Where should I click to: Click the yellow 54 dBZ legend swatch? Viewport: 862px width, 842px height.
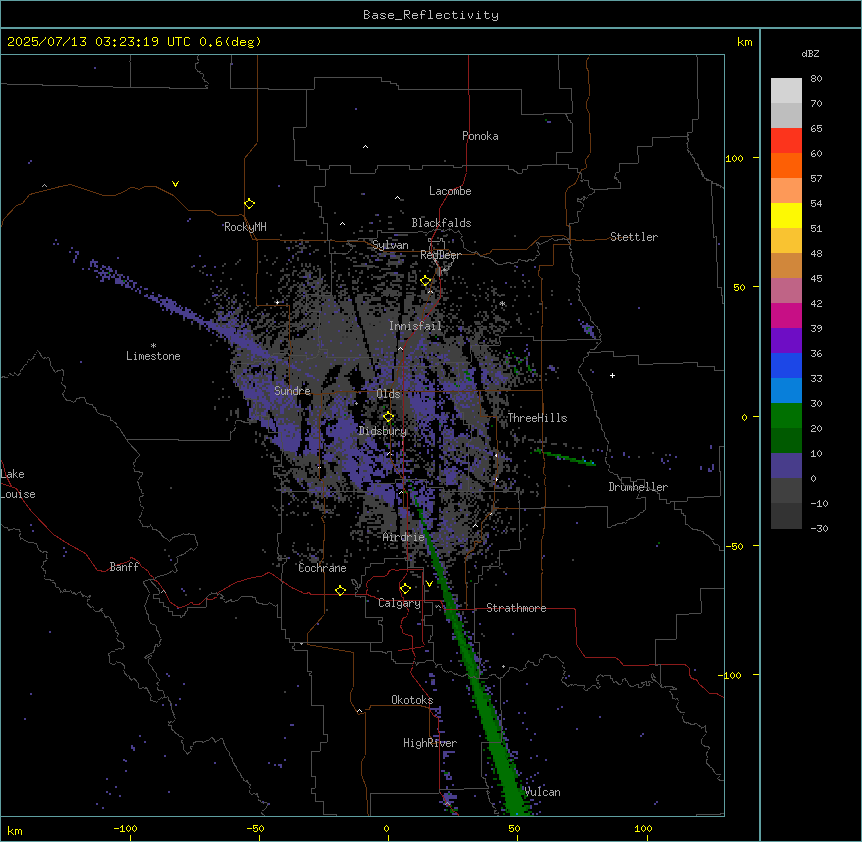pos(786,215)
